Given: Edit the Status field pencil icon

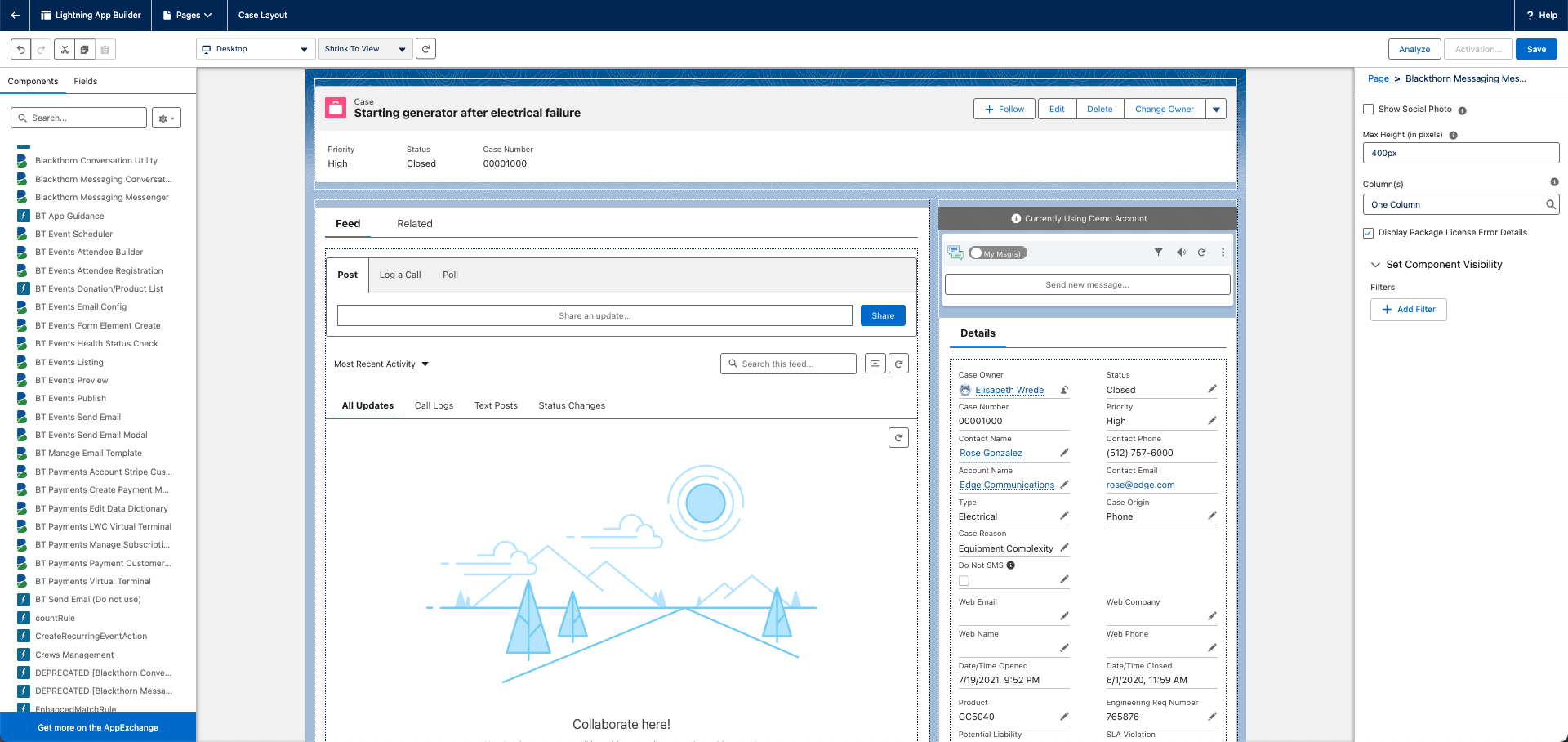Looking at the screenshot, I should (x=1212, y=389).
